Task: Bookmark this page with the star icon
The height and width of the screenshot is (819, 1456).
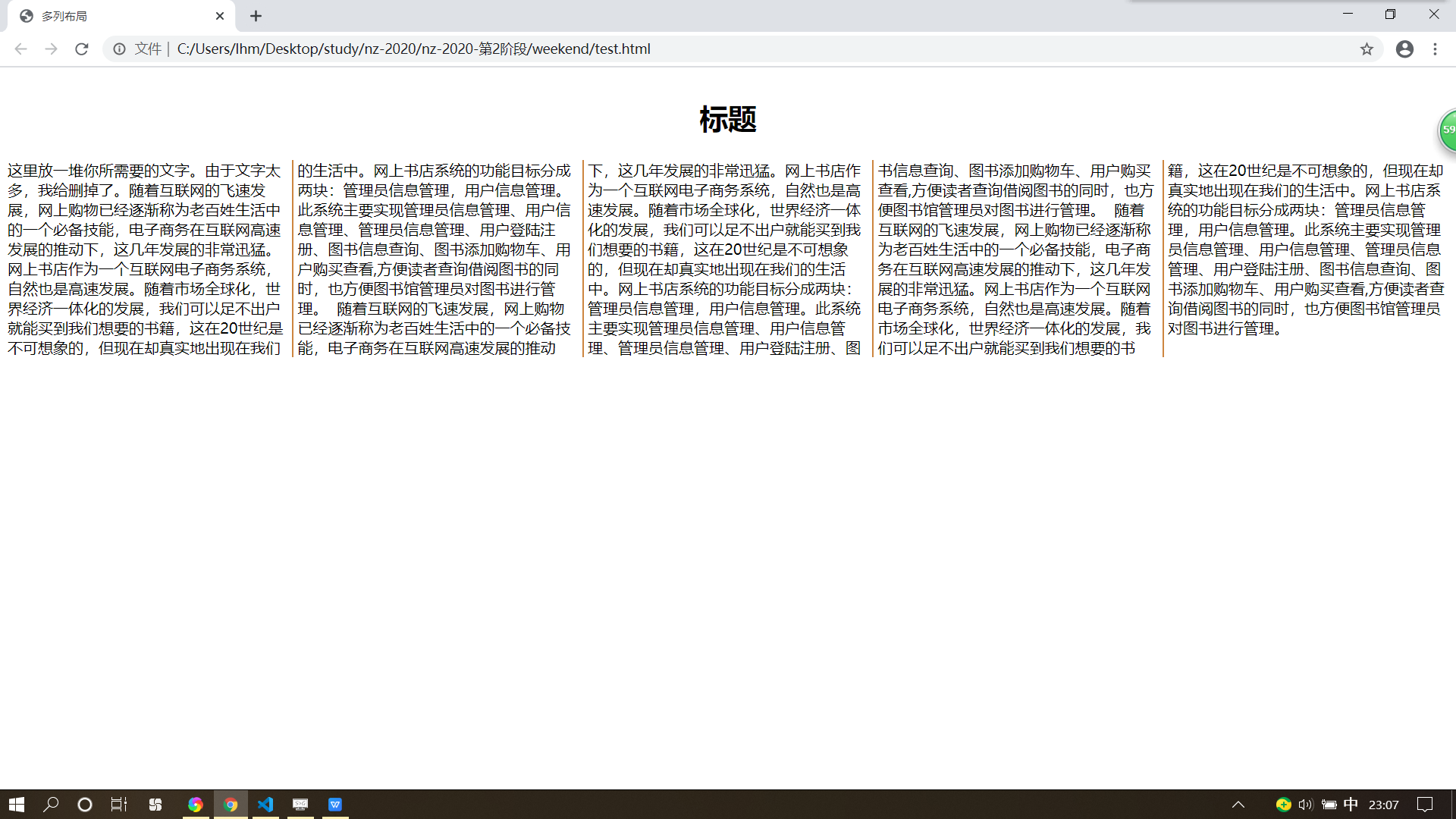Action: pos(1367,49)
